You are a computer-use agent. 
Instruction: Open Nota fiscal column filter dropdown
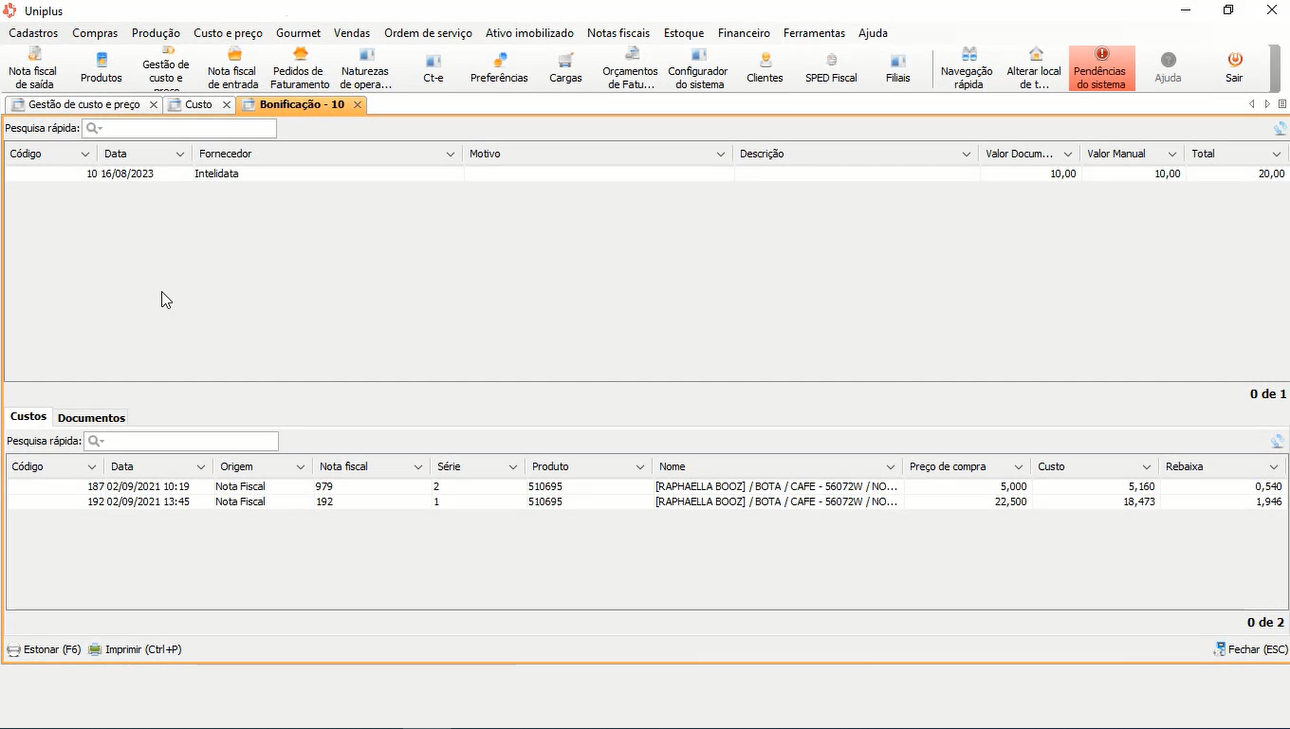419,467
